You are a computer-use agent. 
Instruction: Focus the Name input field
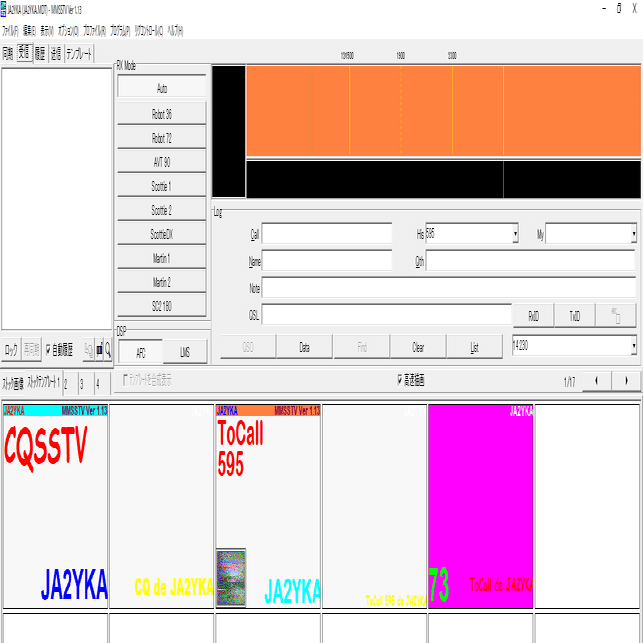click(327, 261)
